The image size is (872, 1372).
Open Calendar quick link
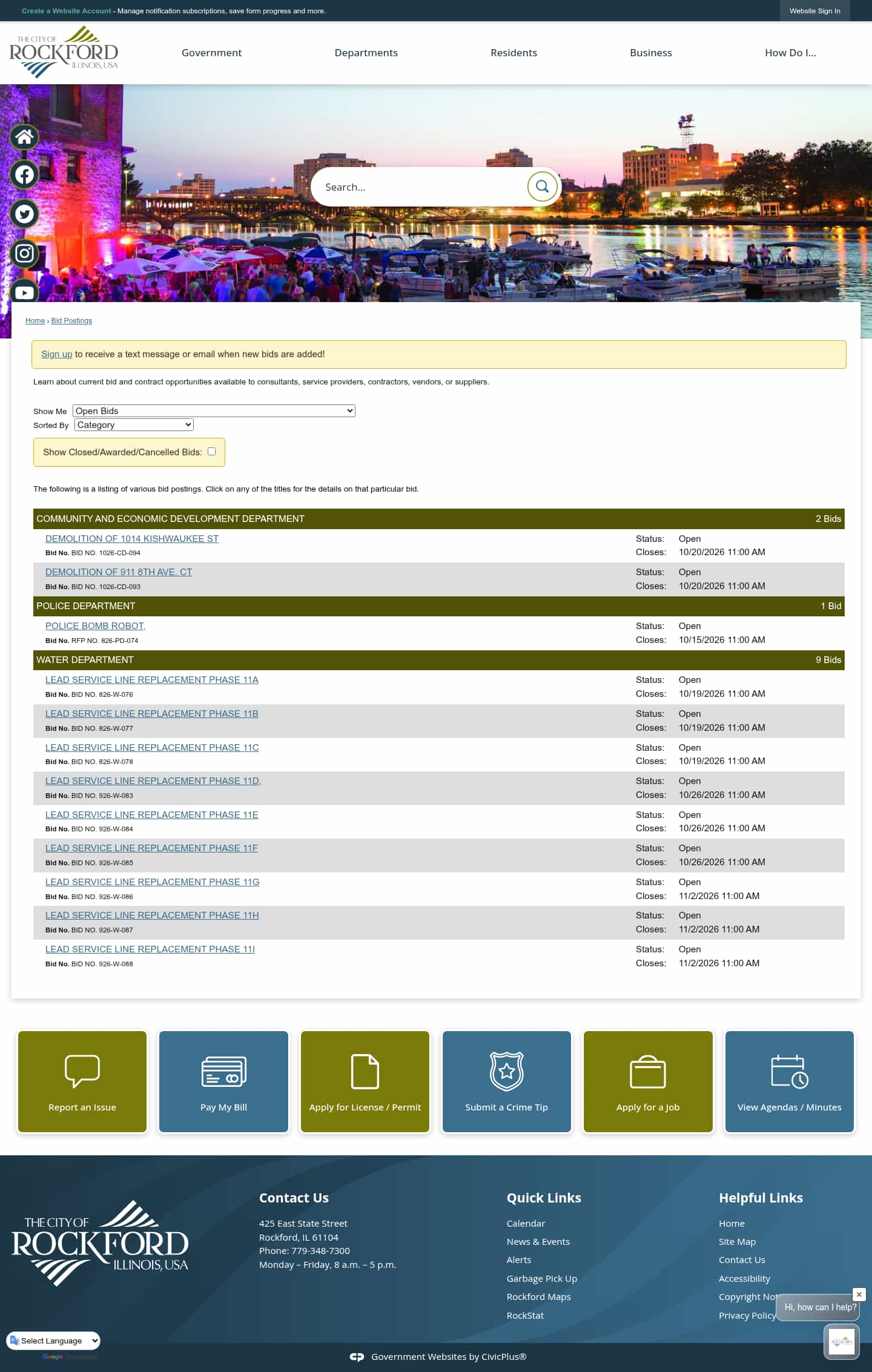point(526,1223)
